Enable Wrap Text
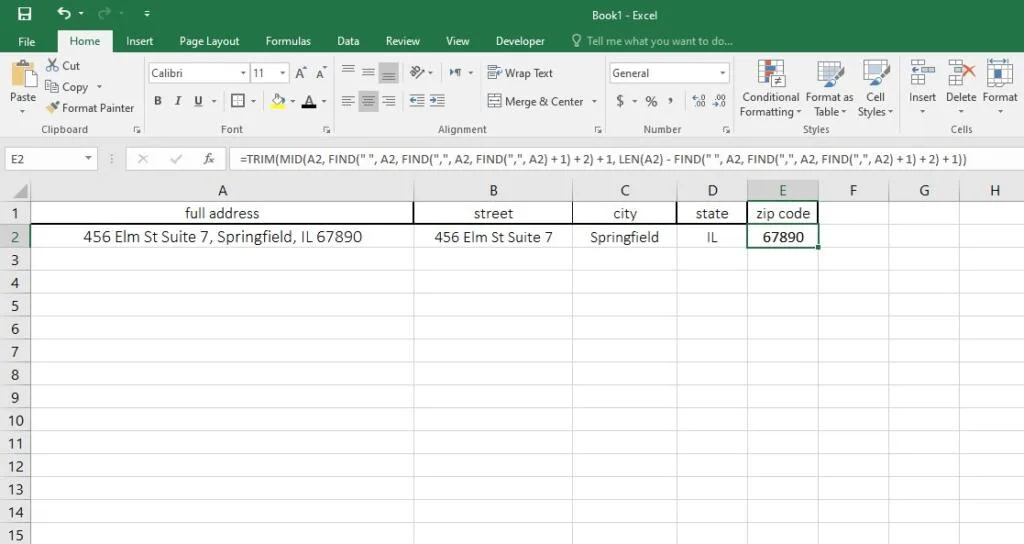Image resolution: width=1024 pixels, height=544 pixels. [x=520, y=73]
